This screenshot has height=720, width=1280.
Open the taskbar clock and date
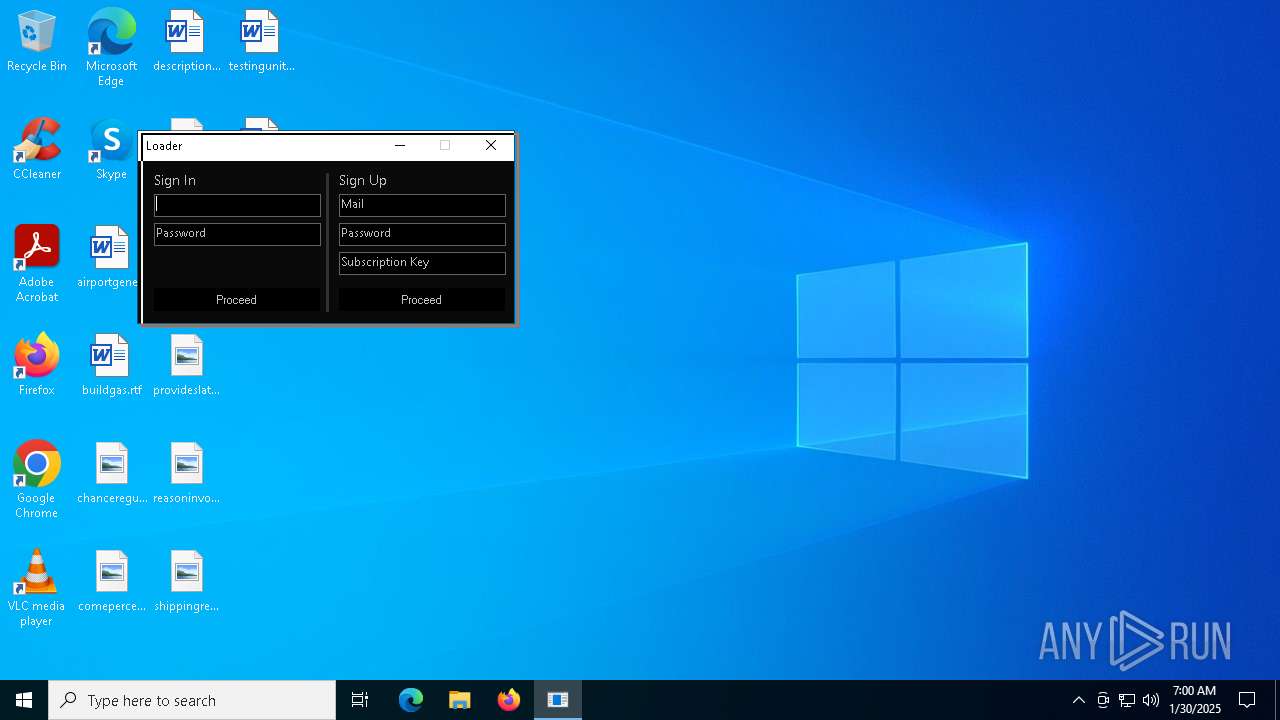point(1195,700)
